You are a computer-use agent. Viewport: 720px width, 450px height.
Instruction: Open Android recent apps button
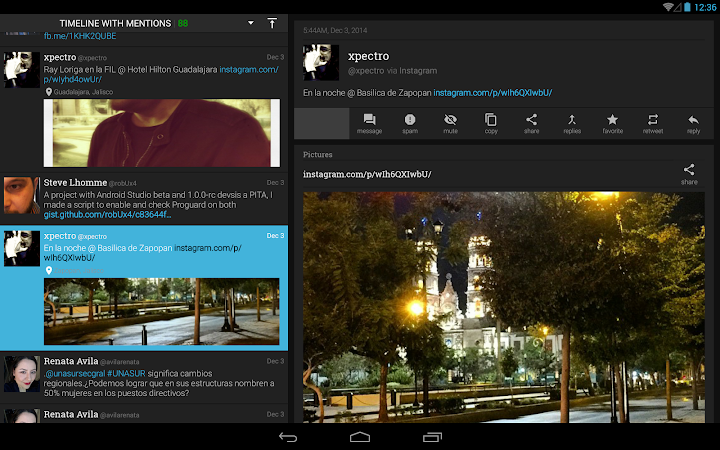pos(432,437)
